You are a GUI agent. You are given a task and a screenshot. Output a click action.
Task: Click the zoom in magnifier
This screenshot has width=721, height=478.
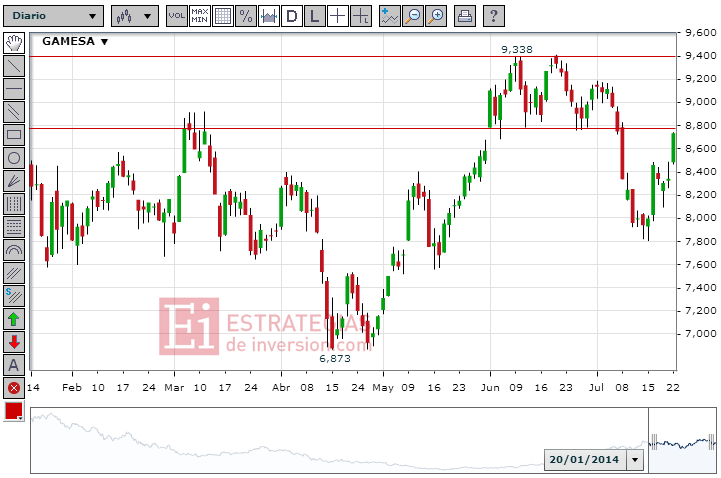(436, 16)
